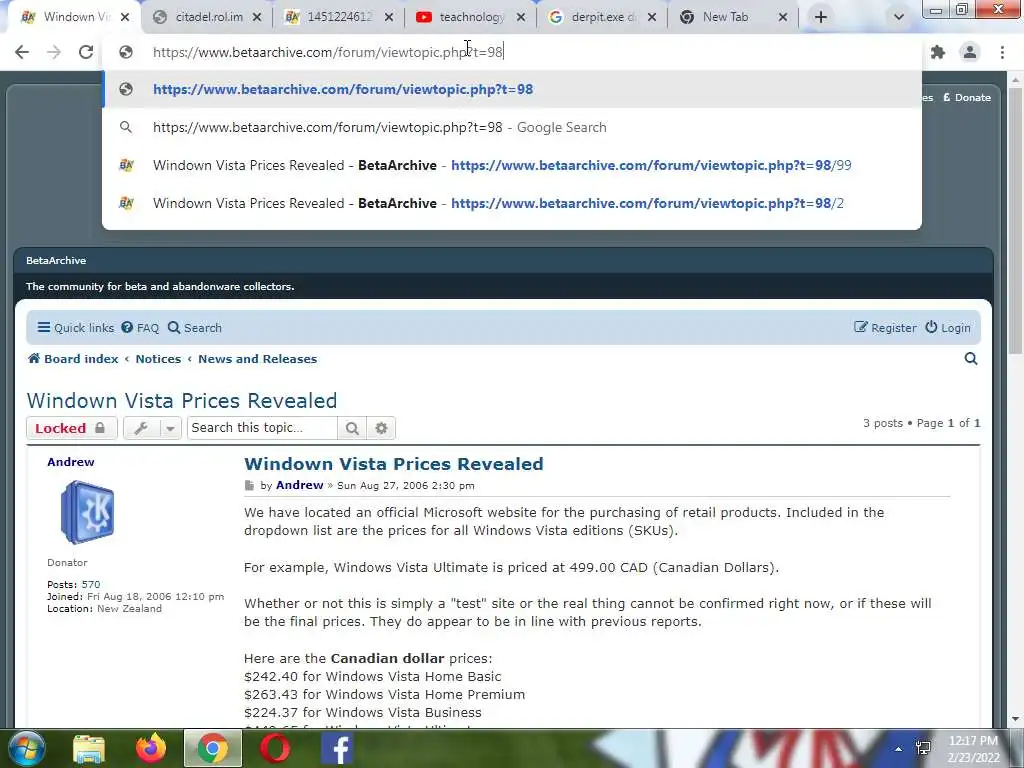Switch to the Windown Vista tab
The height and width of the screenshot is (768, 1024).
[72, 17]
